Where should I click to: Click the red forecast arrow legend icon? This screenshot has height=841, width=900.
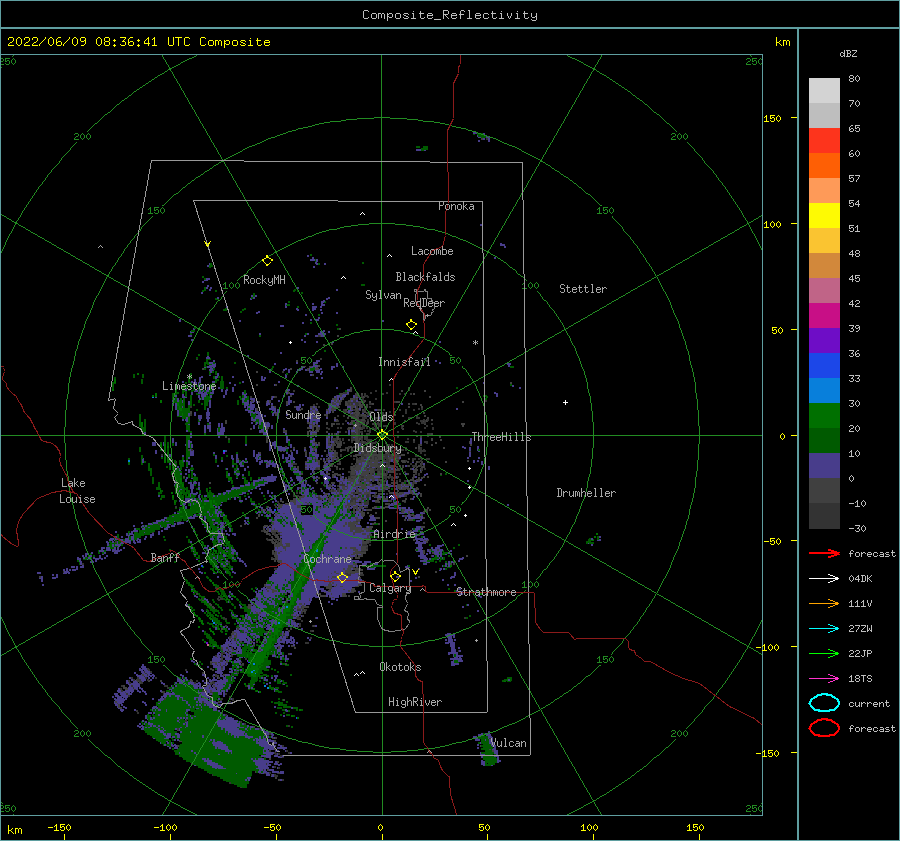pyautogui.click(x=824, y=553)
